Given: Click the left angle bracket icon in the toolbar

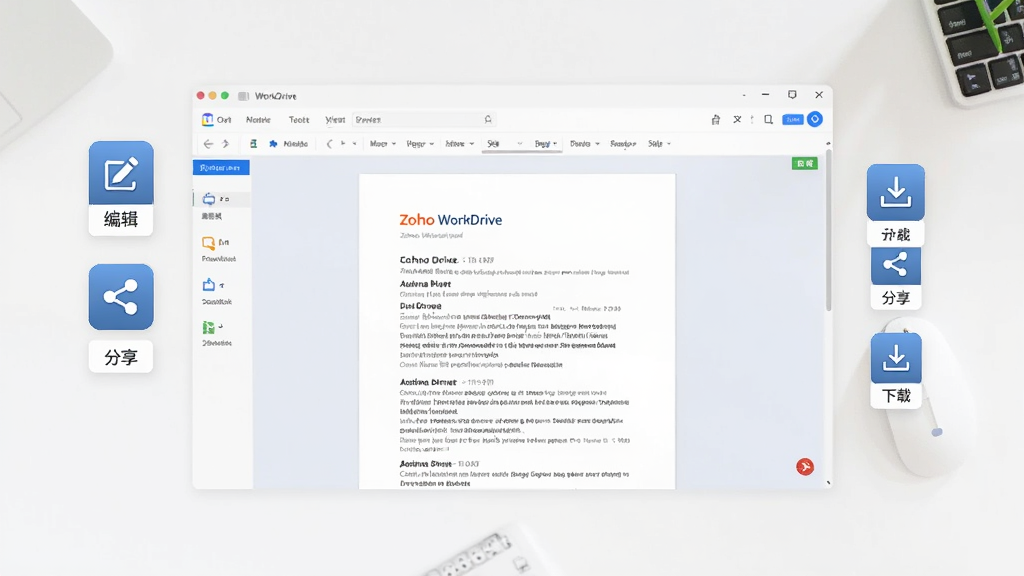Looking at the screenshot, I should tap(329, 144).
